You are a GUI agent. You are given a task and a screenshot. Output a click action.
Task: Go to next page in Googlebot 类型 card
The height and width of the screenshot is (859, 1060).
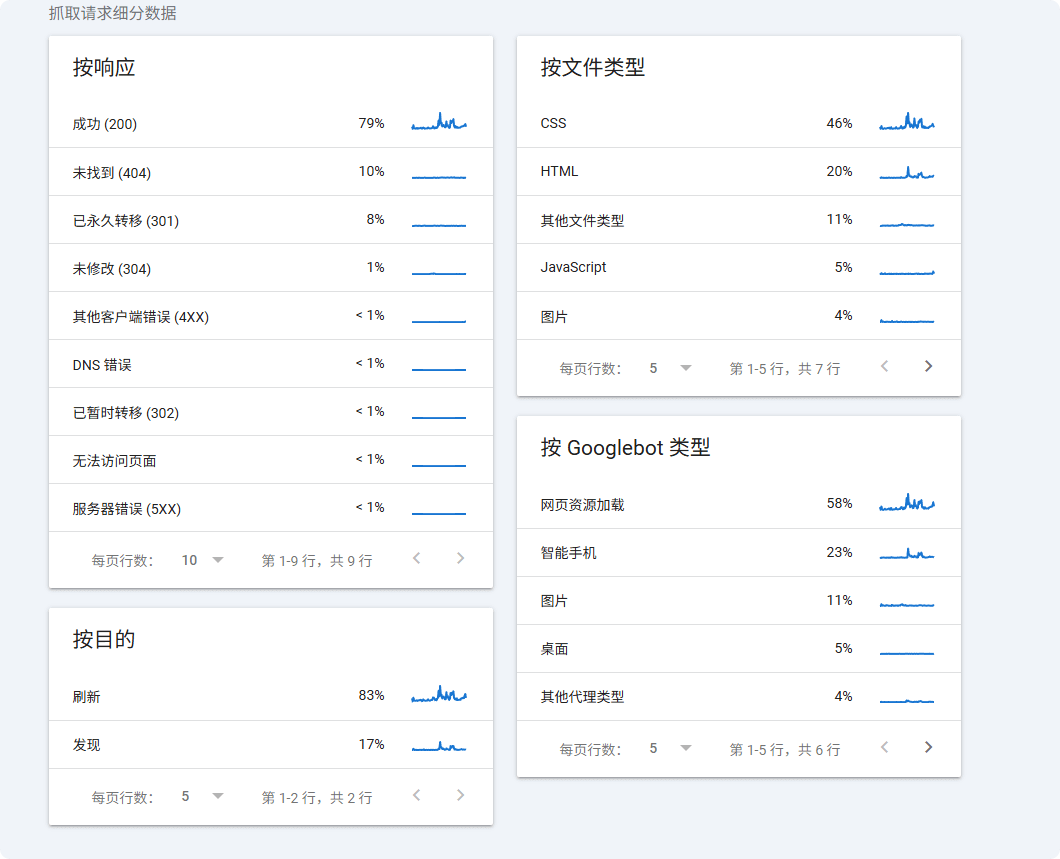pyautogui.click(x=928, y=747)
